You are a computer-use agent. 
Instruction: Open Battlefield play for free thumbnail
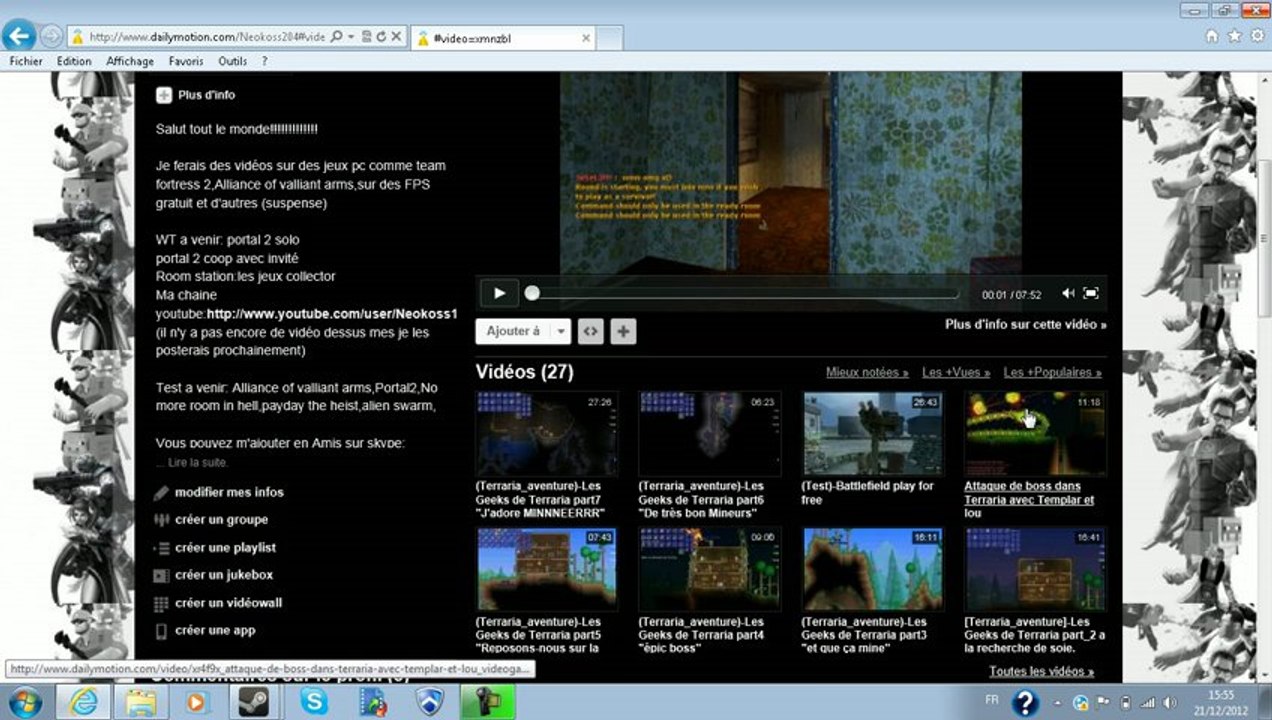pyautogui.click(x=874, y=433)
